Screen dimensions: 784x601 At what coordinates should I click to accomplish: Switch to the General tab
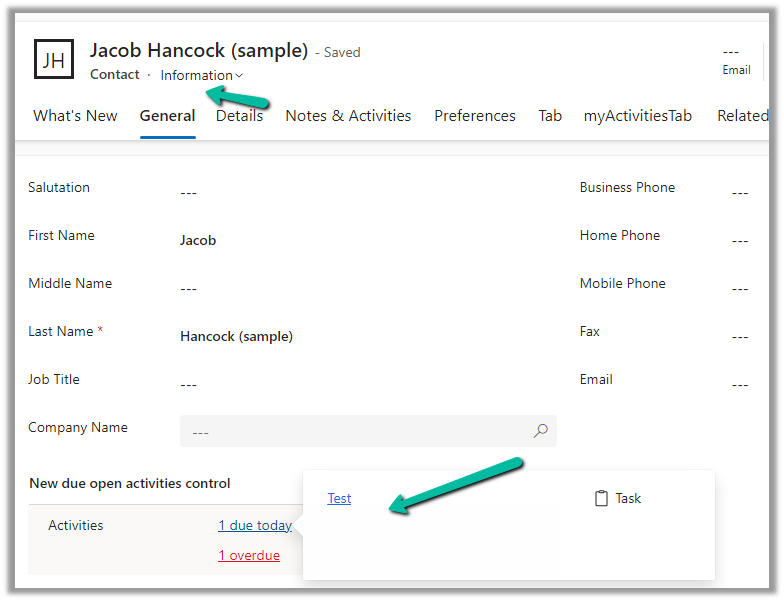coord(167,116)
